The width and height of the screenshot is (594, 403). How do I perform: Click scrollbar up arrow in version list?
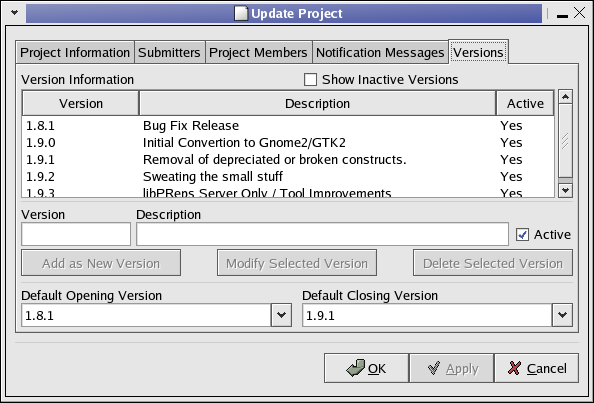[x=565, y=97]
